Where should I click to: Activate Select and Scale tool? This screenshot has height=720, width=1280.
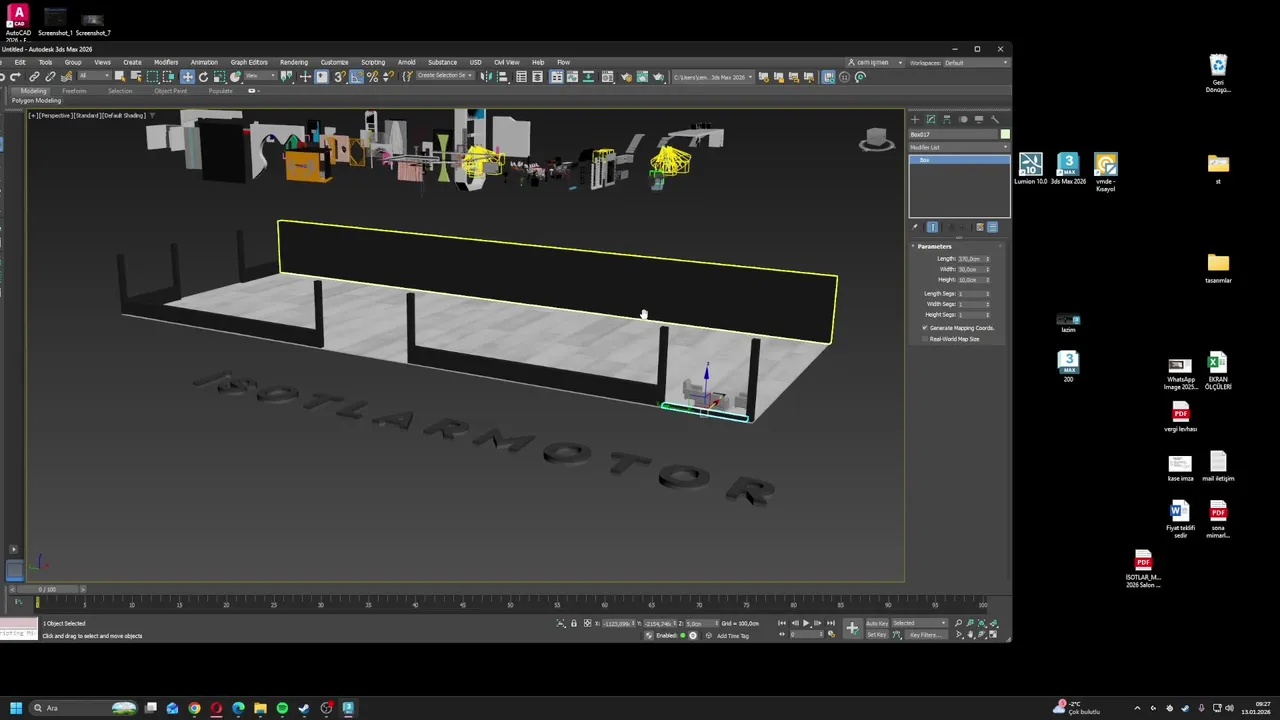click(219, 76)
